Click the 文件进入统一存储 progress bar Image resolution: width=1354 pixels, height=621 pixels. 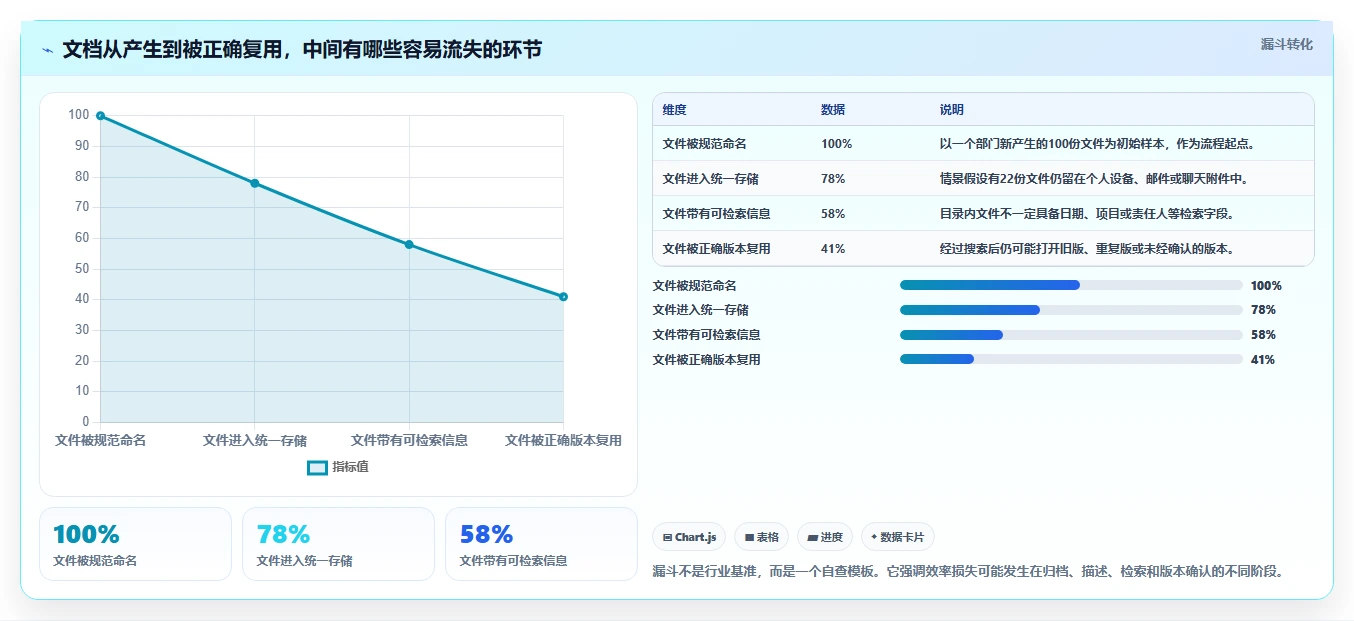1071,310
